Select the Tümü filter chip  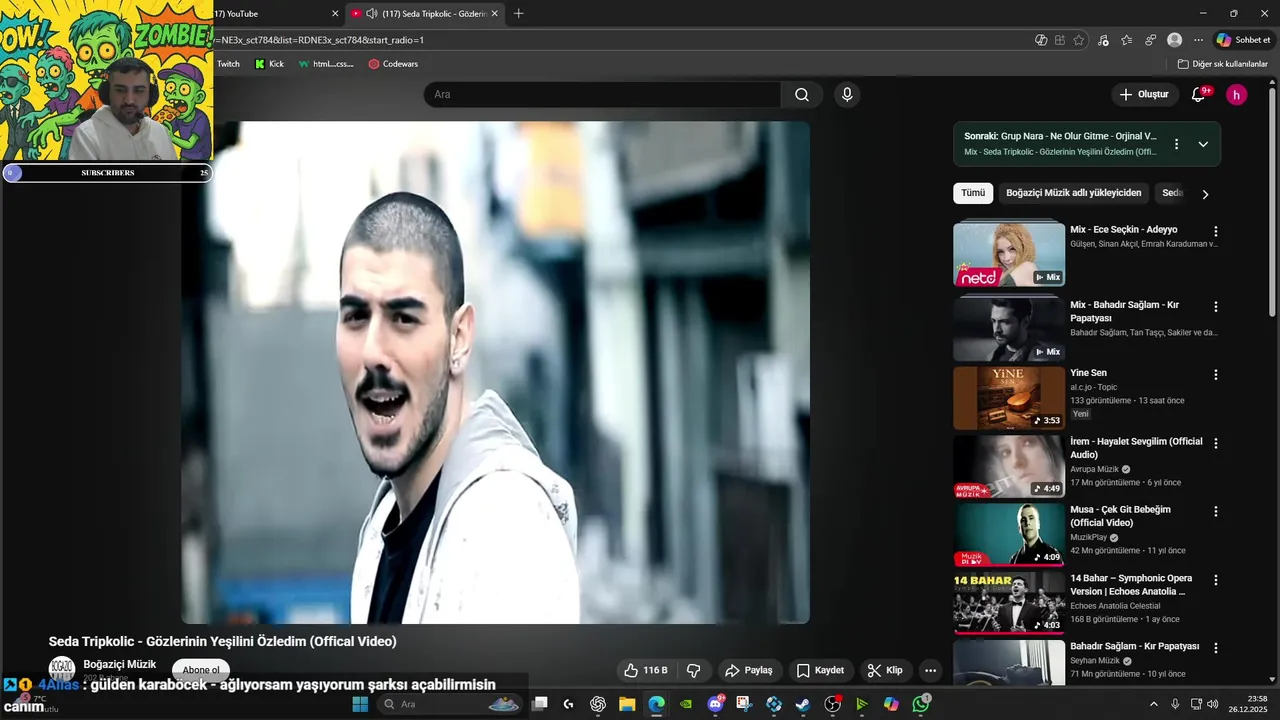point(973,193)
